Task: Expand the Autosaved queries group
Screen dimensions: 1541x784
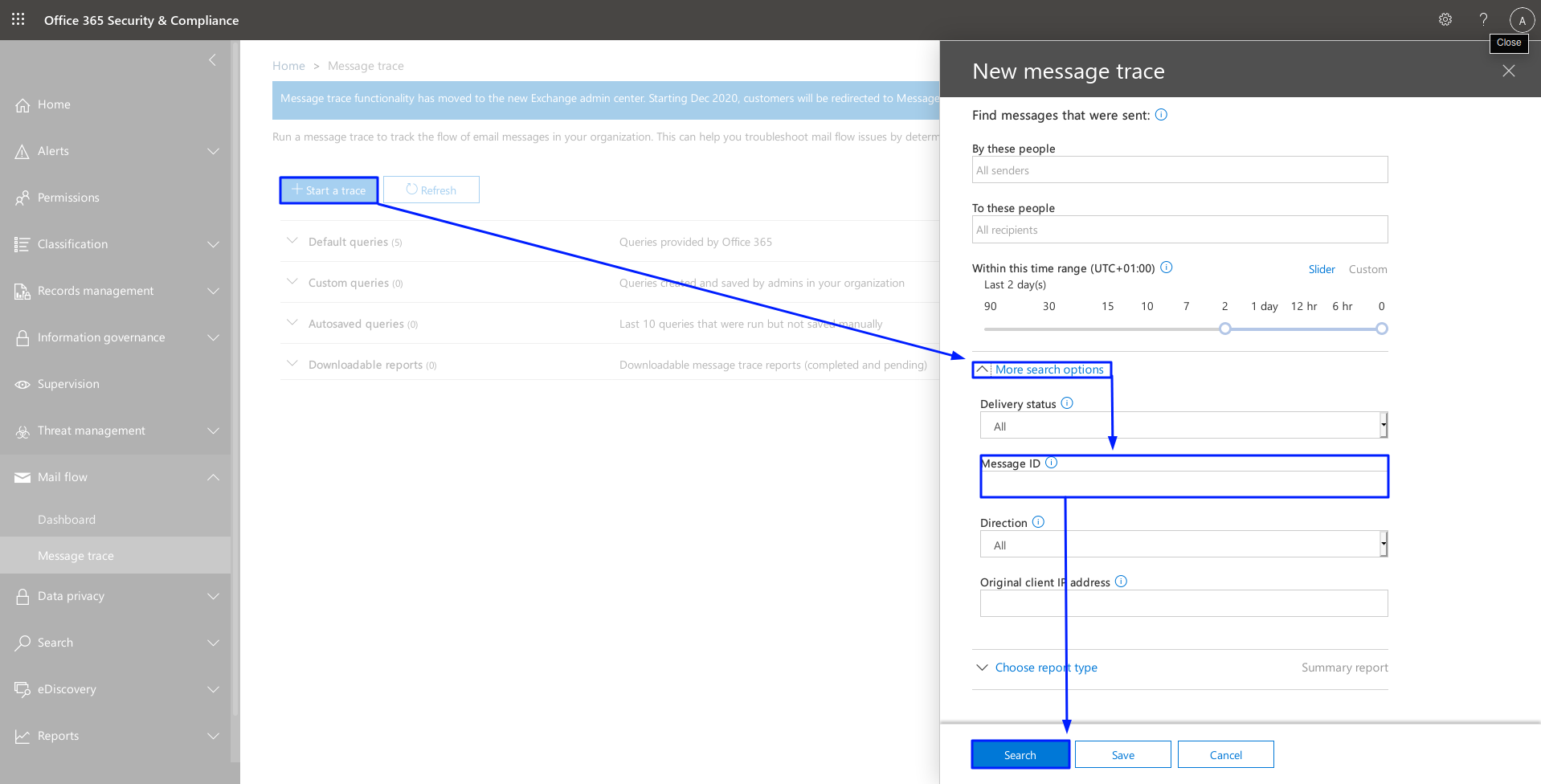Action: (x=292, y=322)
